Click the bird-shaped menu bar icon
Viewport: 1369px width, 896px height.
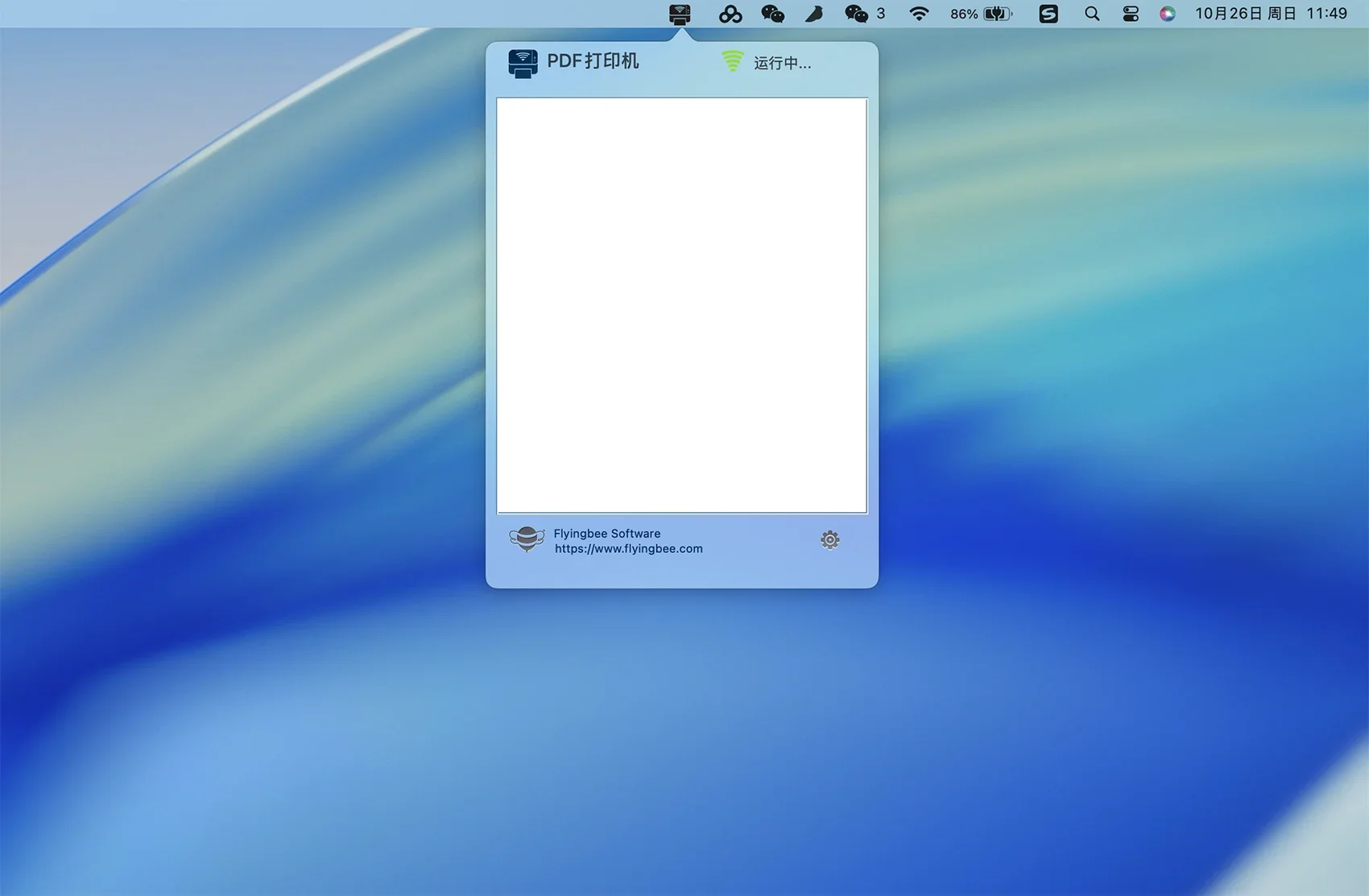814,14
